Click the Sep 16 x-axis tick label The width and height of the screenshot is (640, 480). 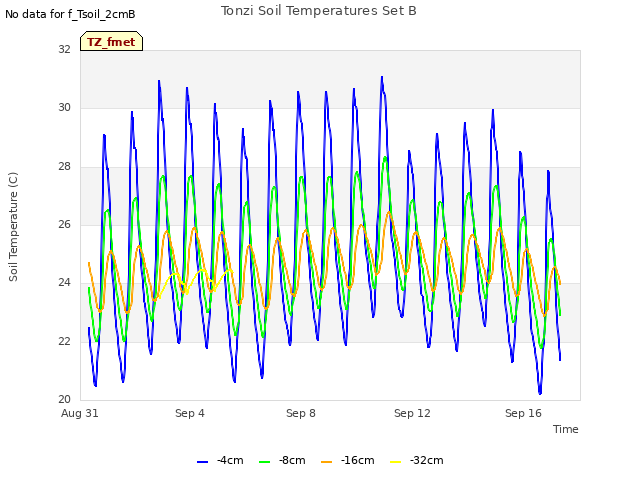click(x=523, y=413)
